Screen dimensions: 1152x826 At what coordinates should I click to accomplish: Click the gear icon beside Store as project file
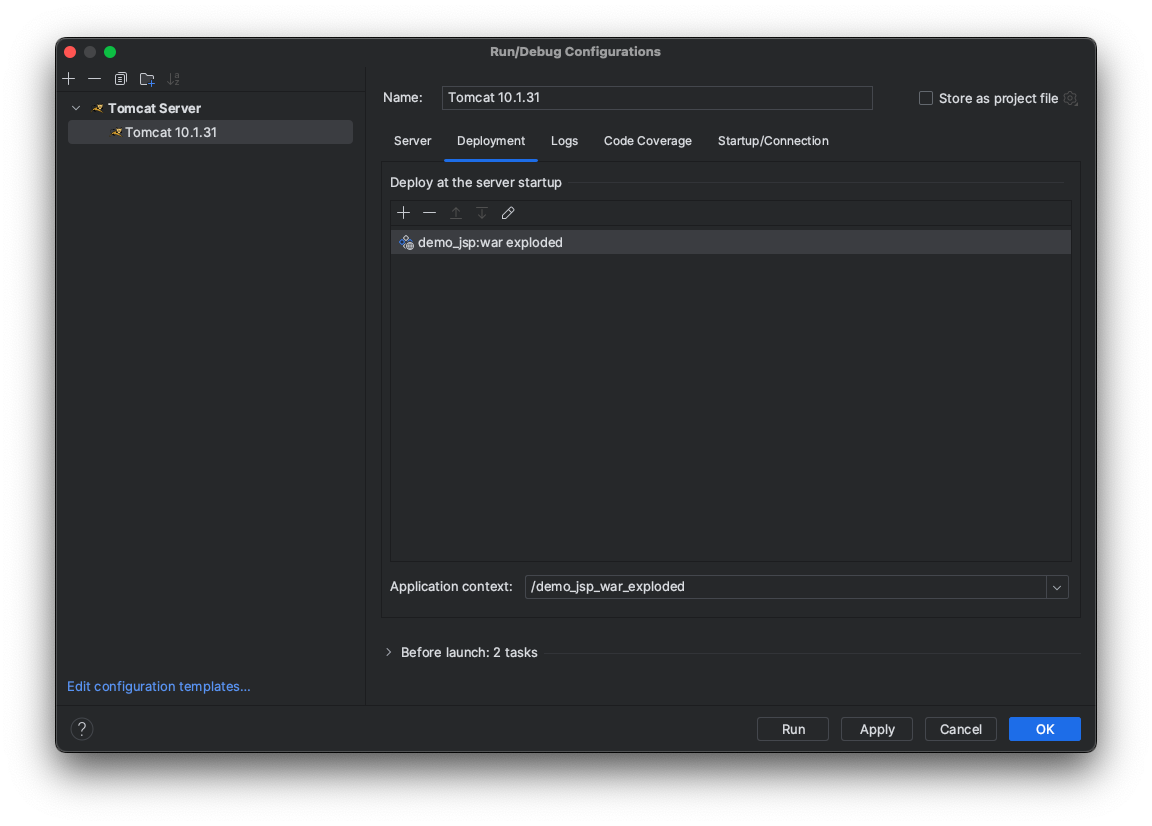pyautogui.click(x=1071, y=98)
